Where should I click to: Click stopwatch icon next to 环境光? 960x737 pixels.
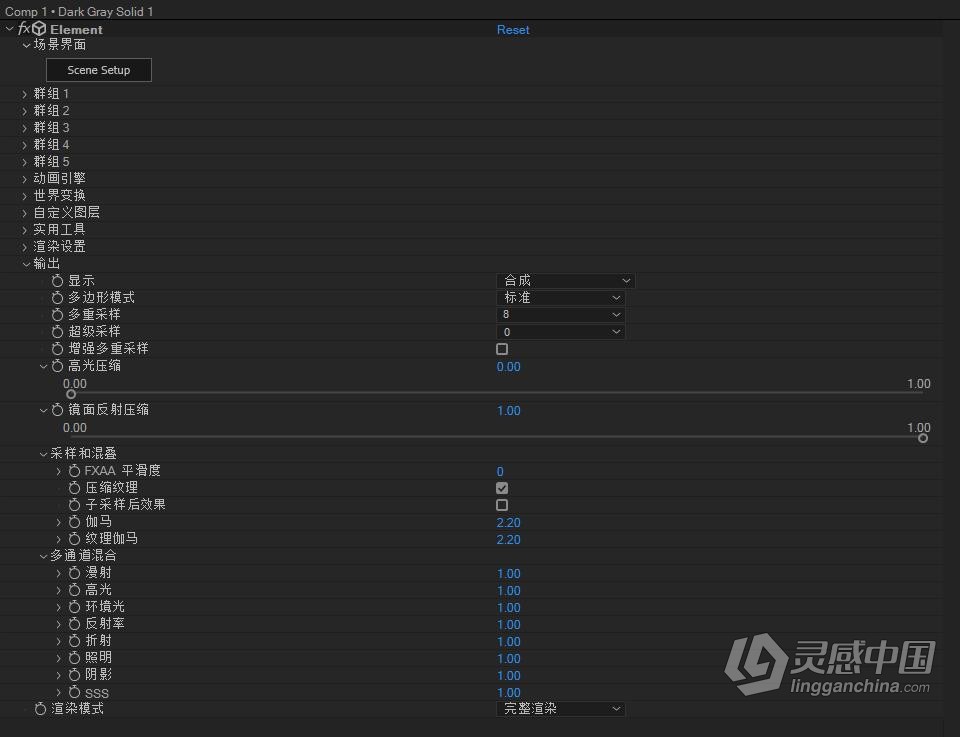pyautogui.click(x=75, y=607)
